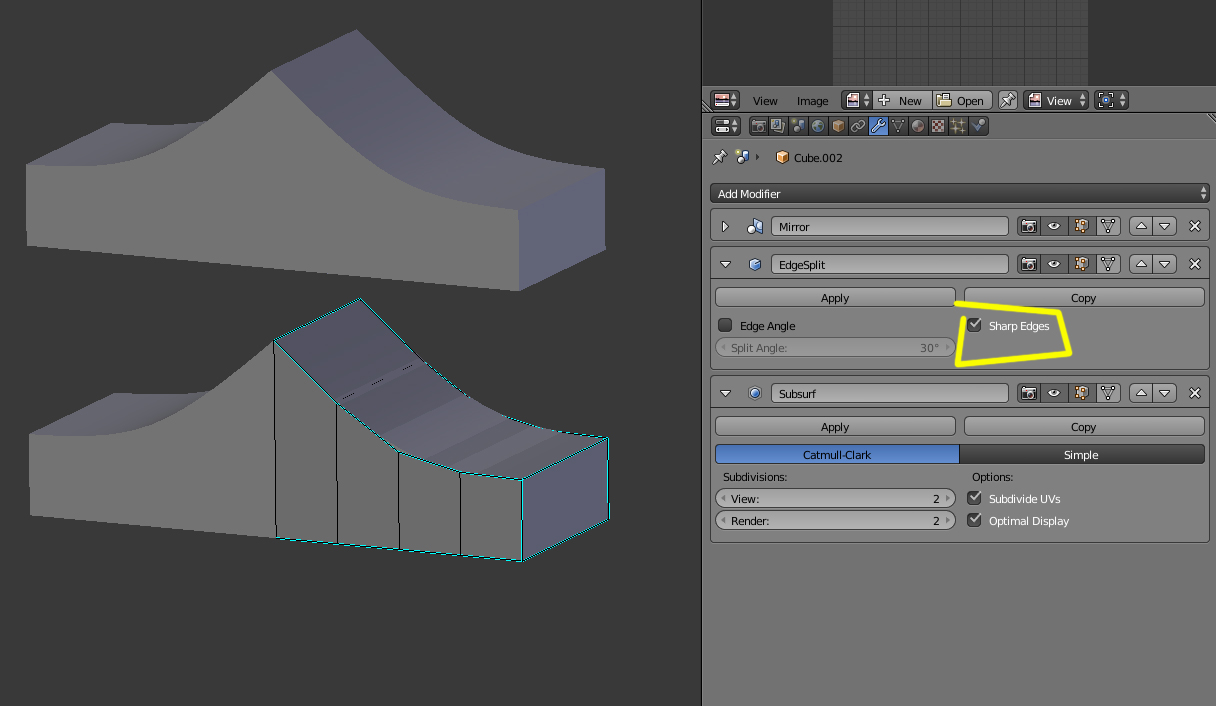Click the Subsurf View subdivisions field
This screenshot has width=1216, height=706.
pos(835,498)
